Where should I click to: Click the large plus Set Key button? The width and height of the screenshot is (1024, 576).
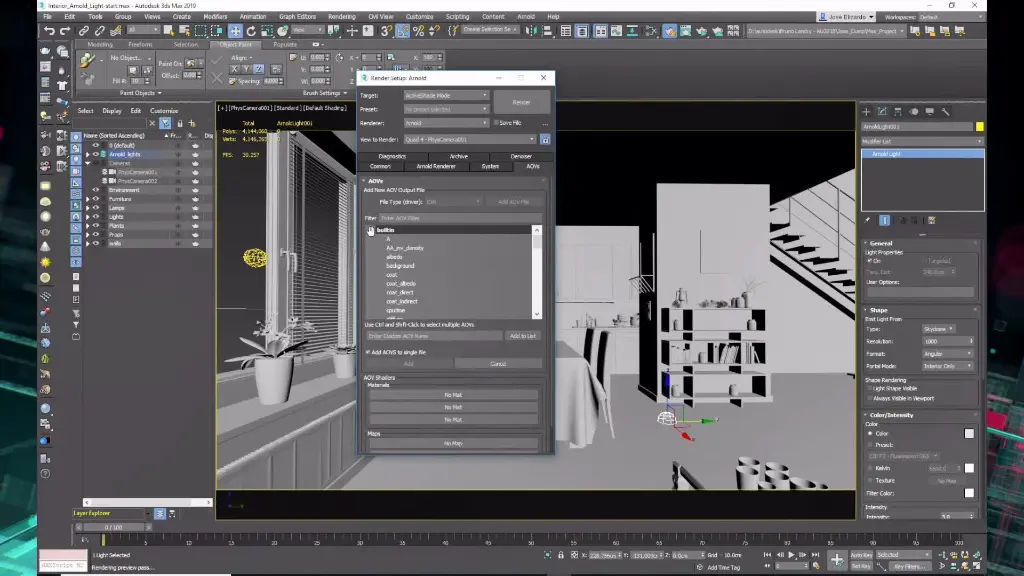point(837,560)
